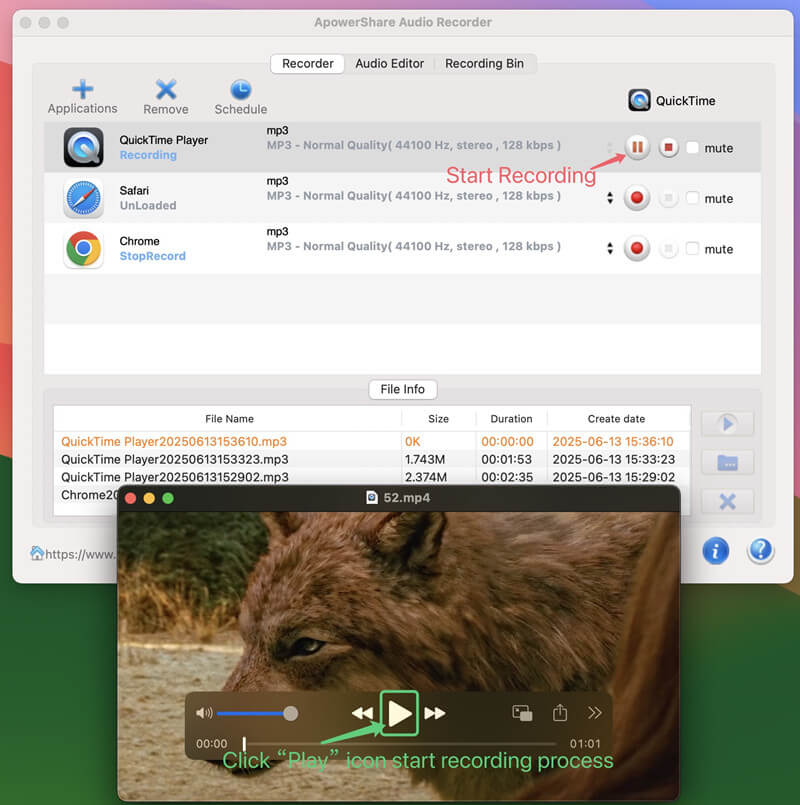Click the Remove X icon
The image size is (800, 805).
[165, 90]
